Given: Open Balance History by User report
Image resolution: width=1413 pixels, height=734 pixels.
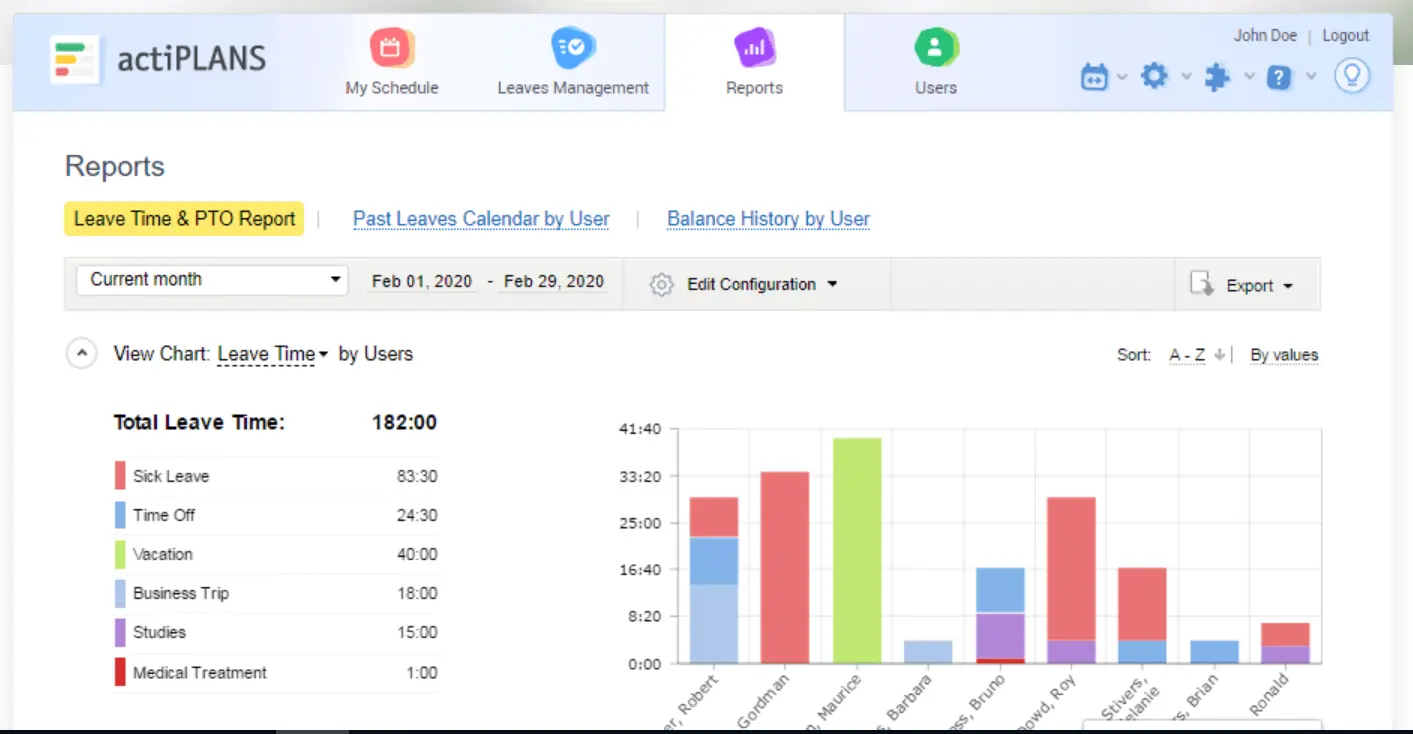Looking at the screenshot, I should (768, 219).
